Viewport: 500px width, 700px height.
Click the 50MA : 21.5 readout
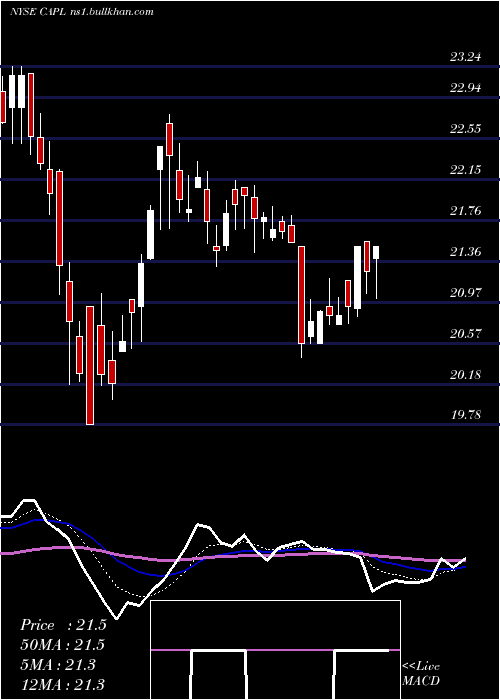[x=62, y=645]
